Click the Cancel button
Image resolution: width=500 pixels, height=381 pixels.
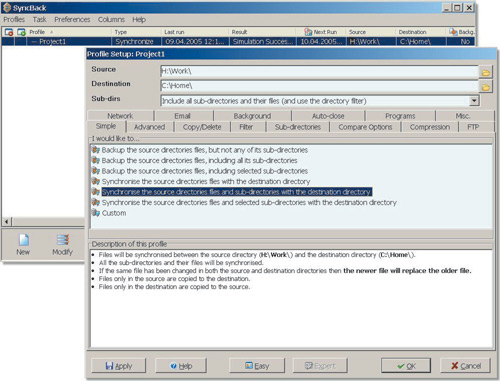click(x=465, y=366)
